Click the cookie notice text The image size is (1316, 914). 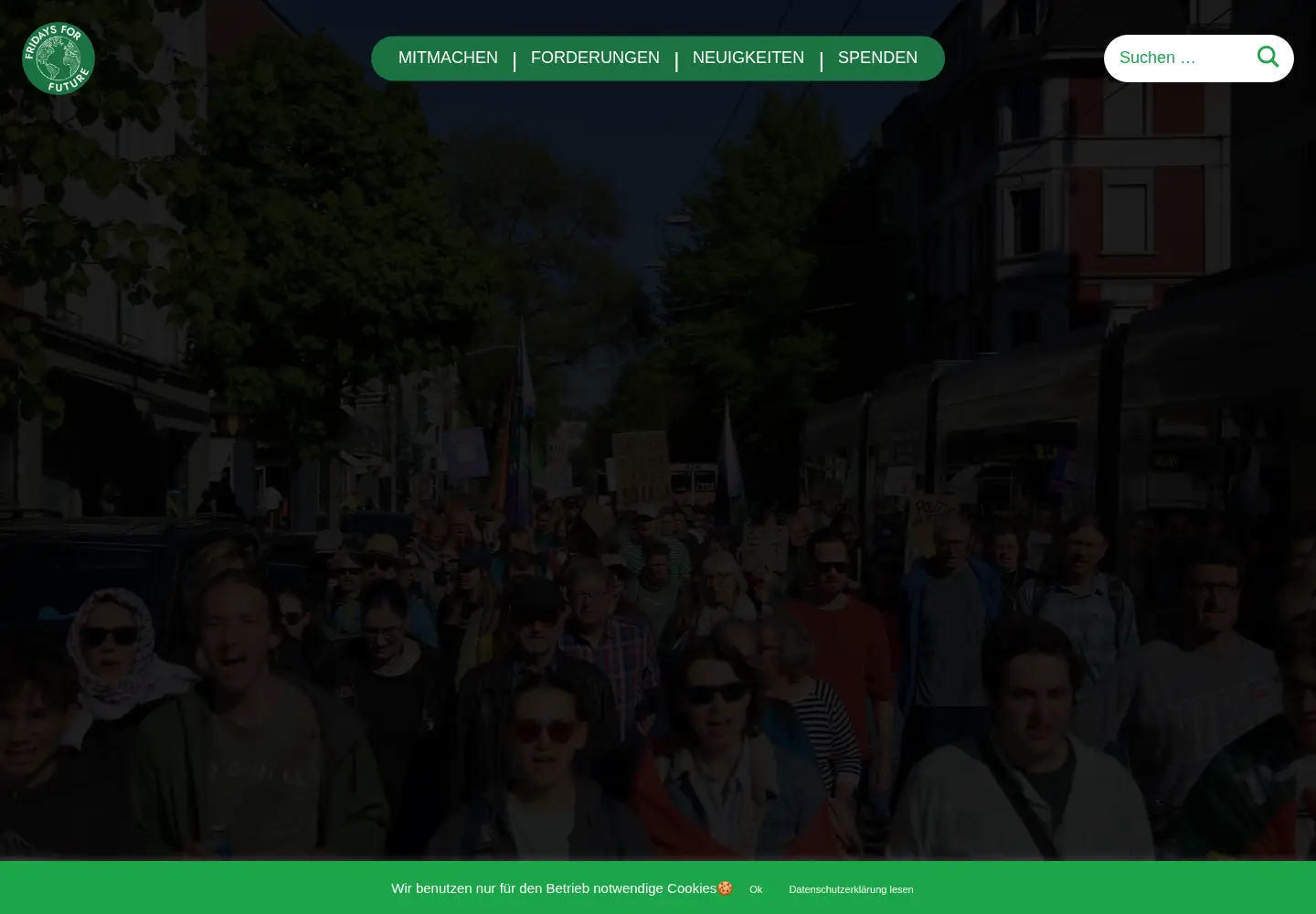point(561,888)
